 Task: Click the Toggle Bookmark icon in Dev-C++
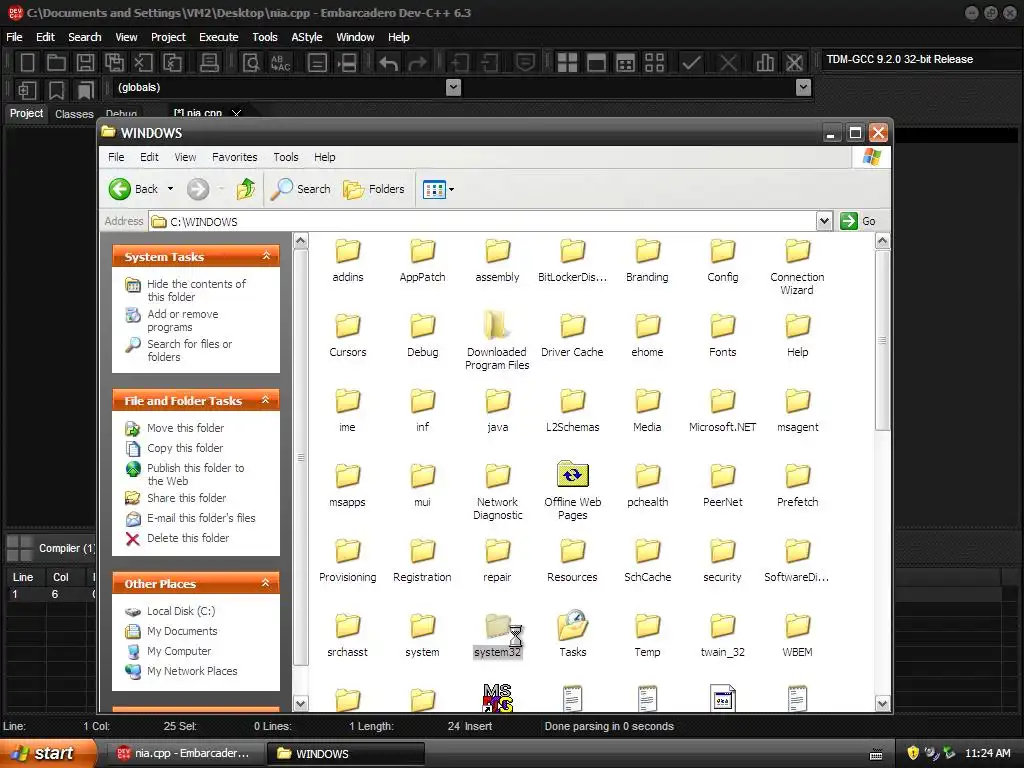(x=57, y=90)
